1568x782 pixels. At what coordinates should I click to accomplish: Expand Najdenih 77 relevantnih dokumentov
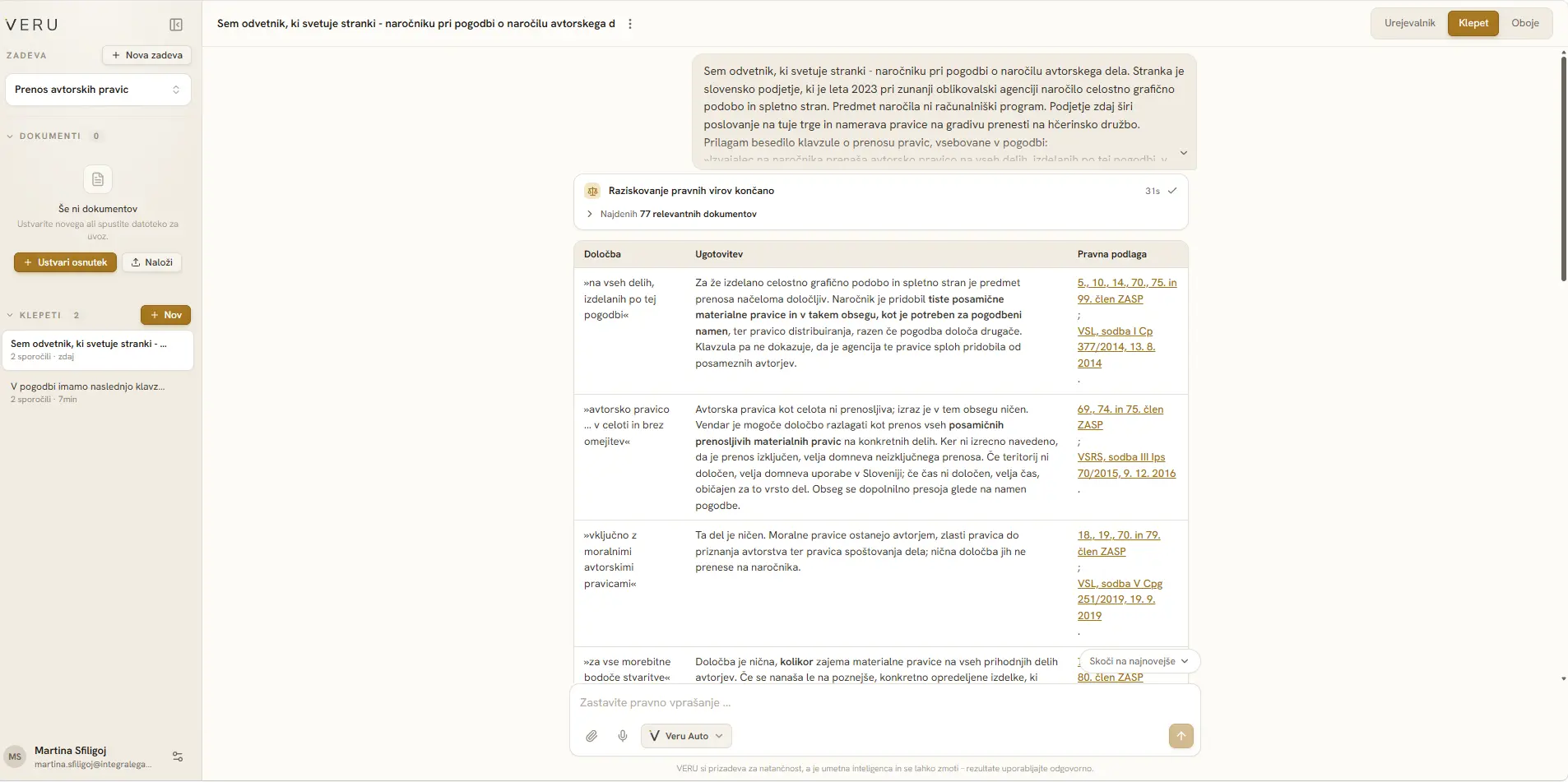coord(670,214)
